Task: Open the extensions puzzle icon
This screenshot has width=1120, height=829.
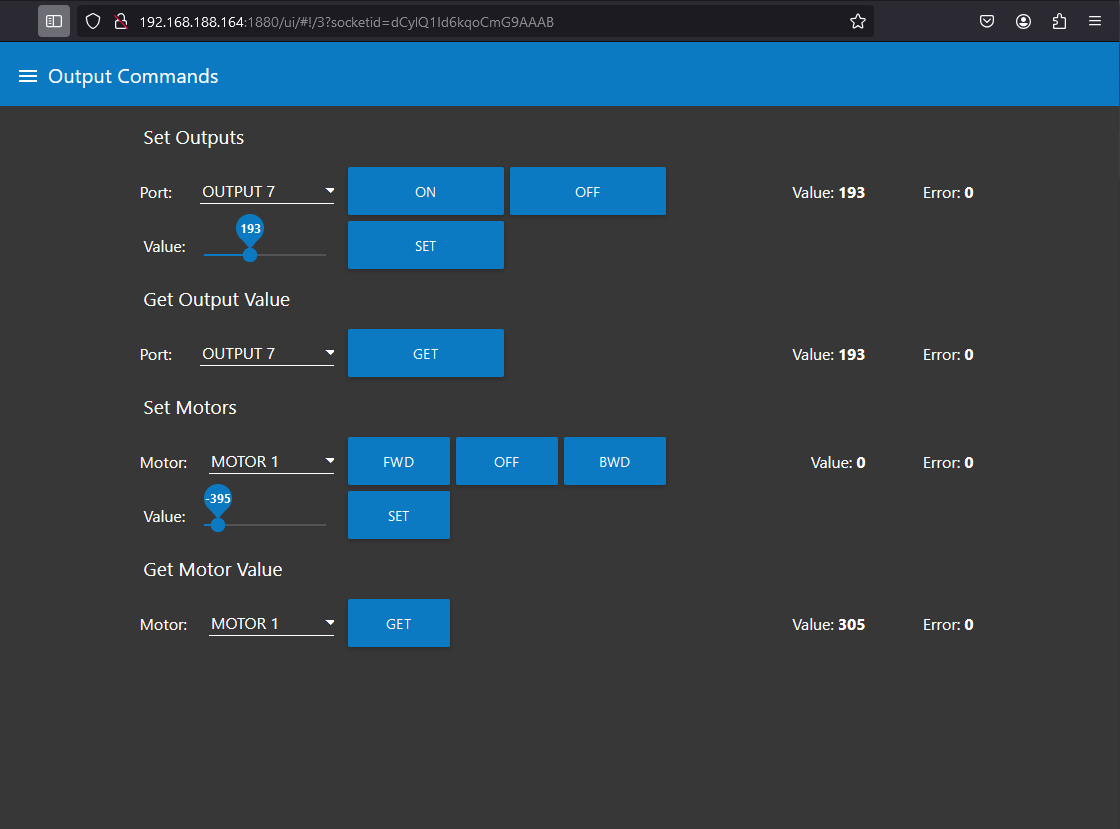Action: 1059,21
